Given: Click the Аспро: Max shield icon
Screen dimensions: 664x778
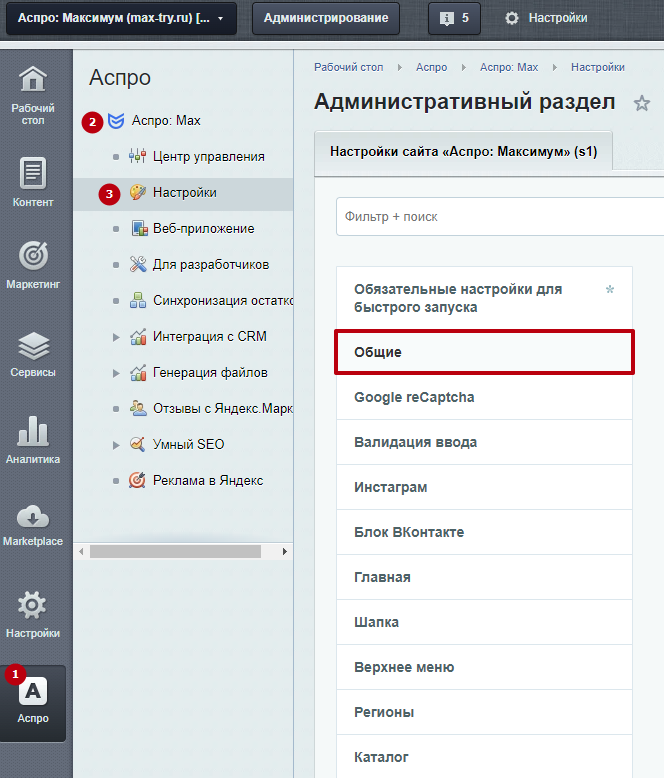Looking at the screenshot, I should pos(116,121).
